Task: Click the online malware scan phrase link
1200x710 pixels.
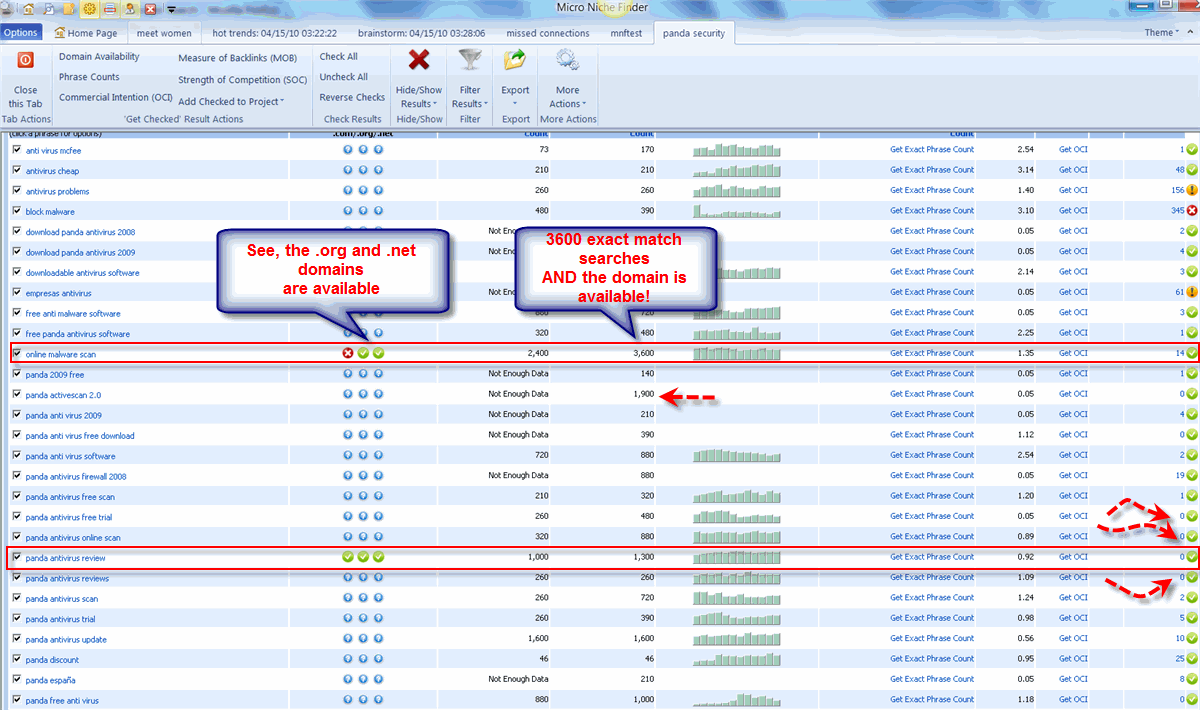Action: [x=61, y=354]
